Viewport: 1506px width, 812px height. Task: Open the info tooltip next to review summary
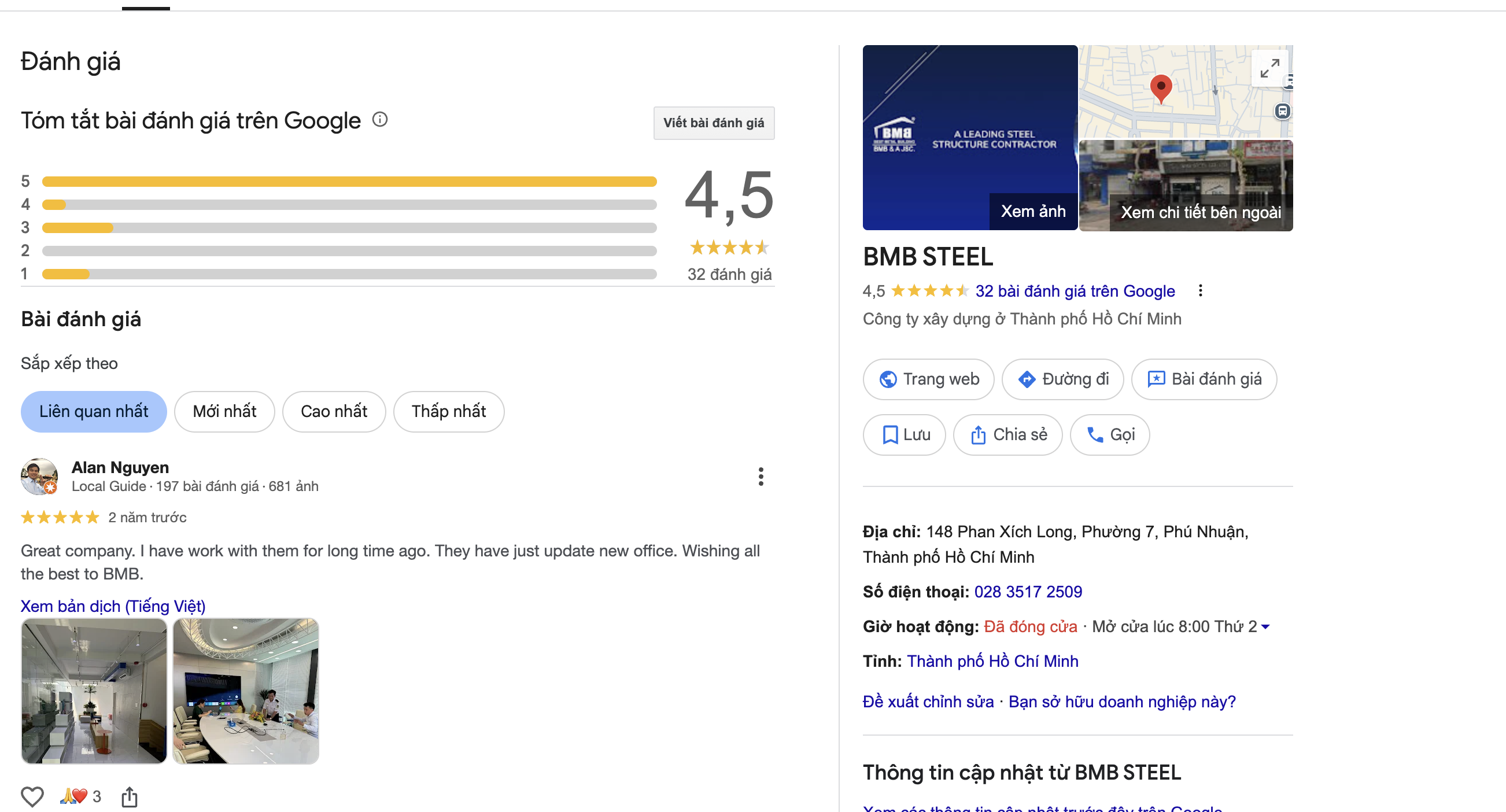[x=381, y=119]
